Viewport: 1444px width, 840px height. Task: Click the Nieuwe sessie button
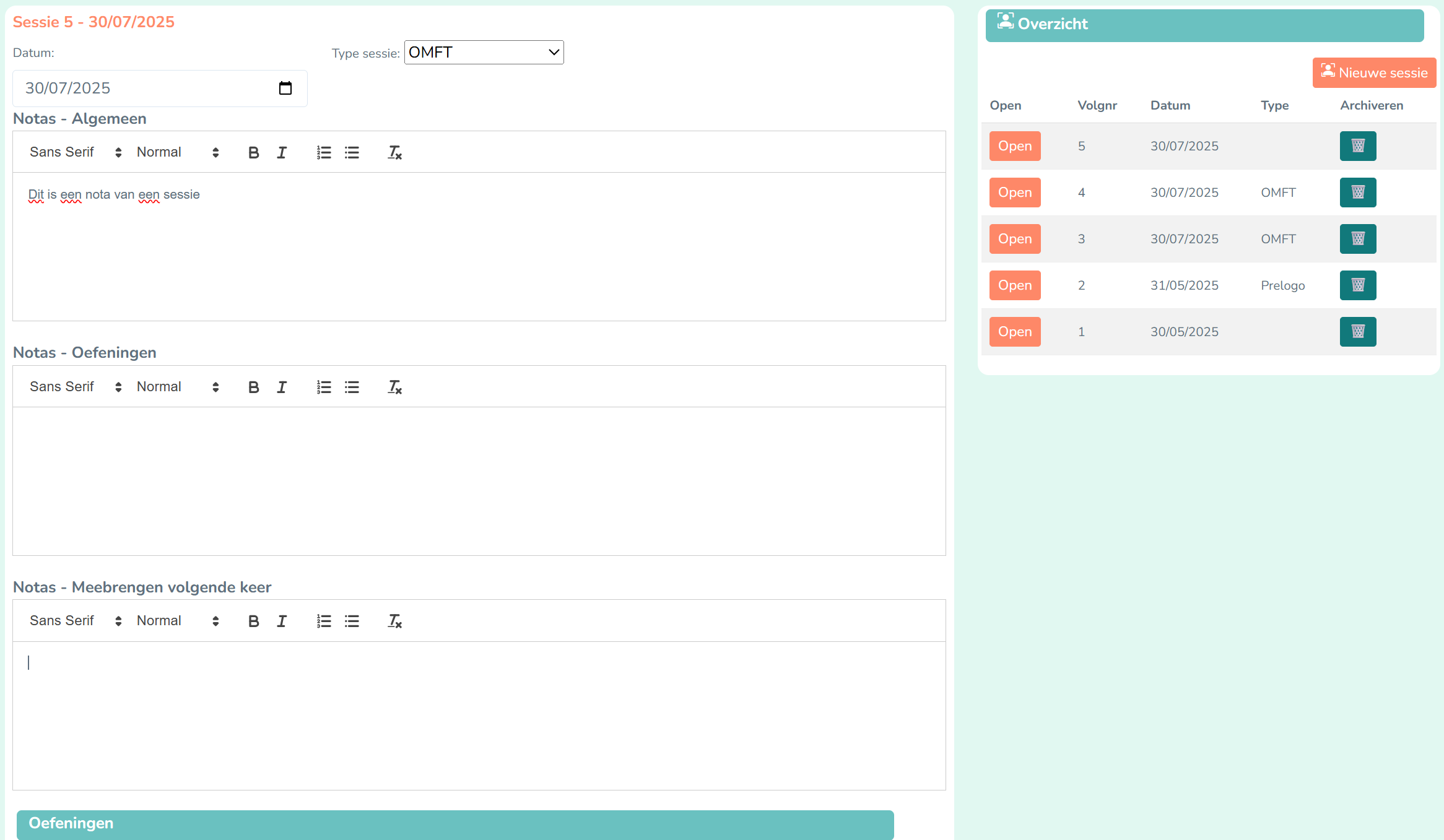point(1373,73)
